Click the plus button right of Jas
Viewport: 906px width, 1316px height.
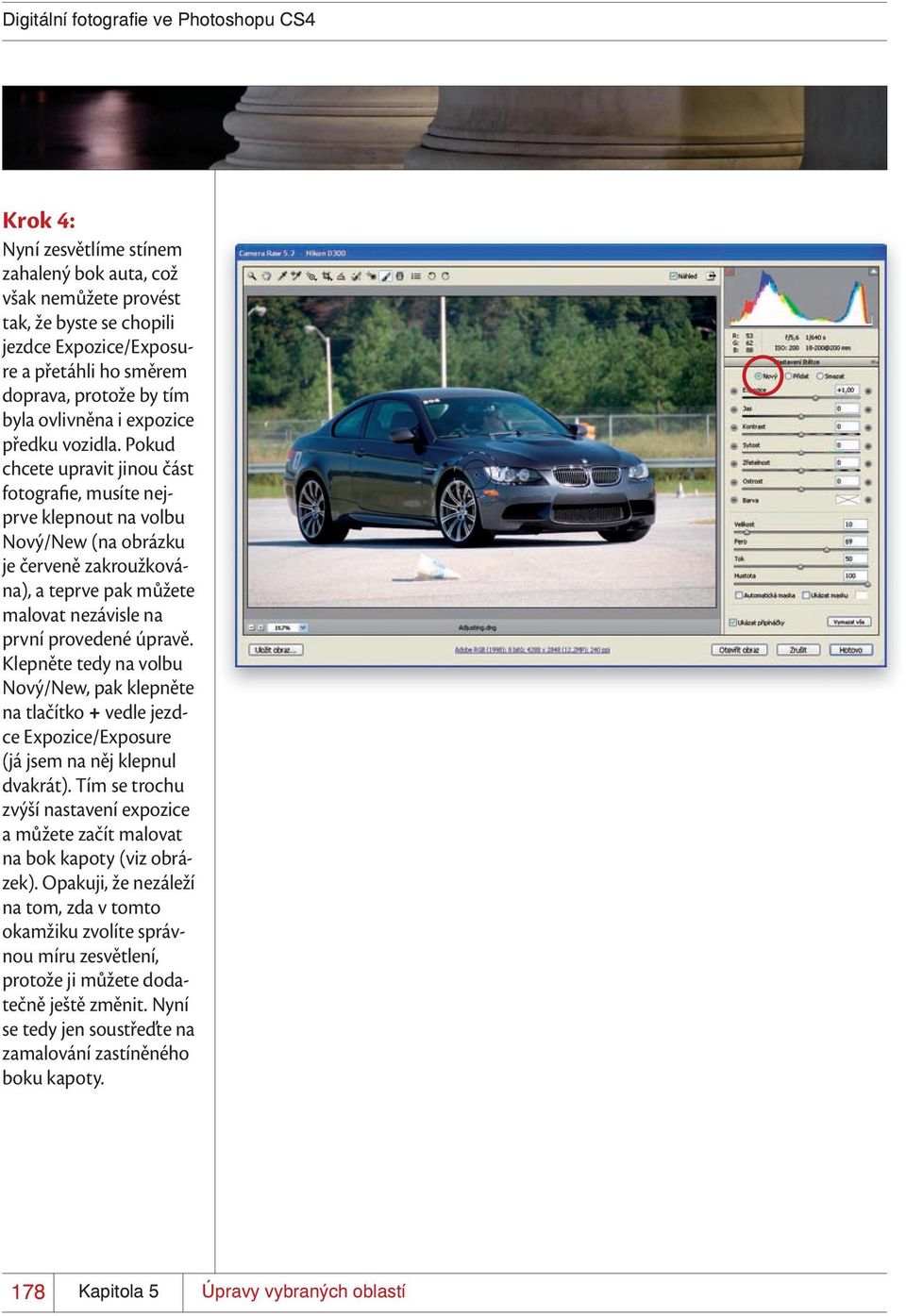tap(868, 409)
